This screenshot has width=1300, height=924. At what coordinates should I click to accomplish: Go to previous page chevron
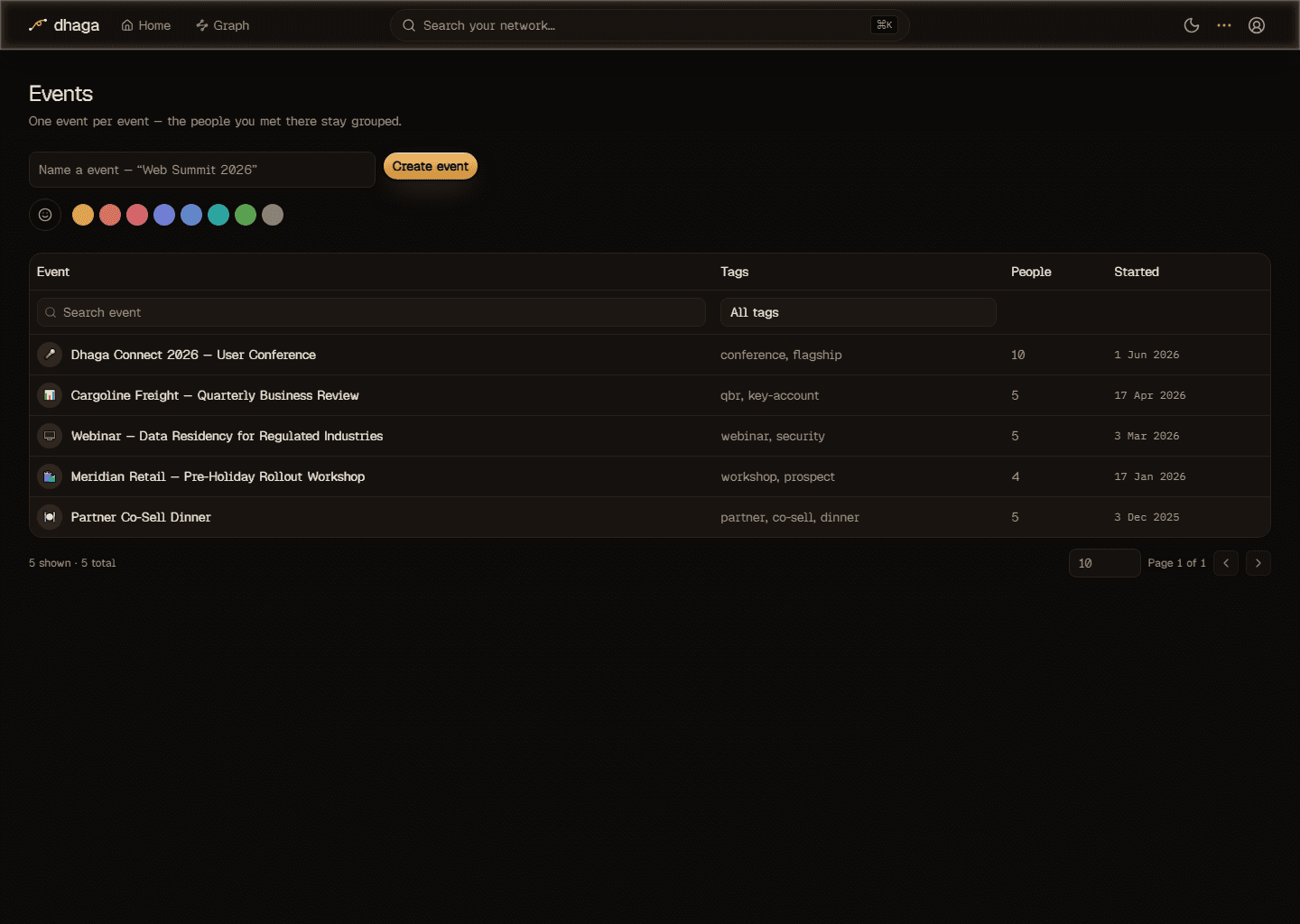tap(1226, 563)
